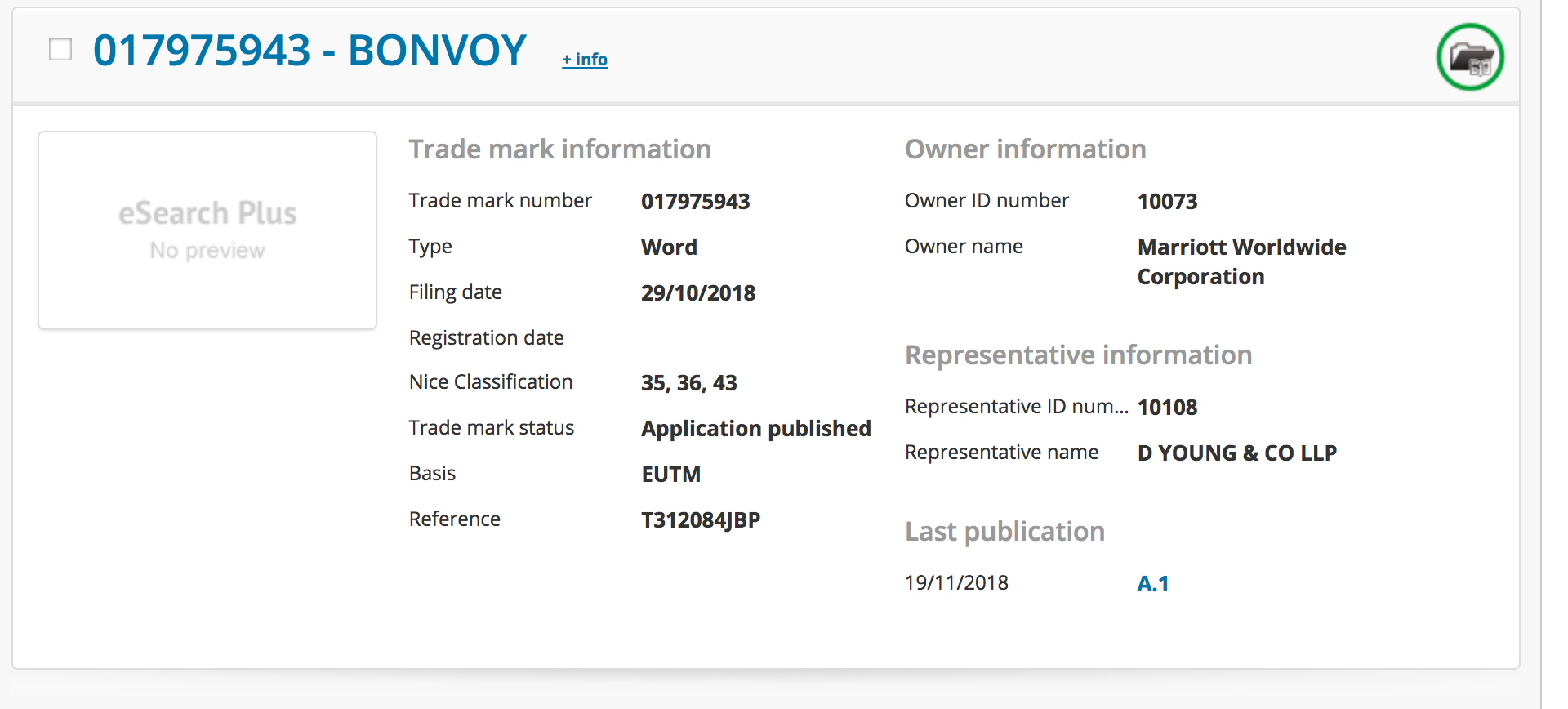Select the reference T312084JBP
The image size is (1568, 709).
coord(701,519)
